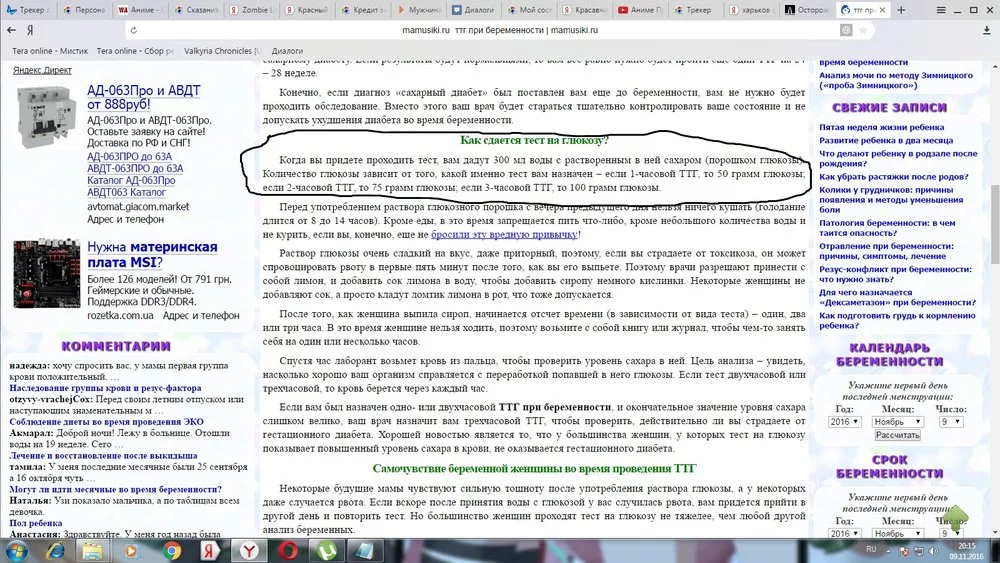Open the Windows Start menu
Image resolution: width=1000 pixels, height=563 pixels.
15,550
